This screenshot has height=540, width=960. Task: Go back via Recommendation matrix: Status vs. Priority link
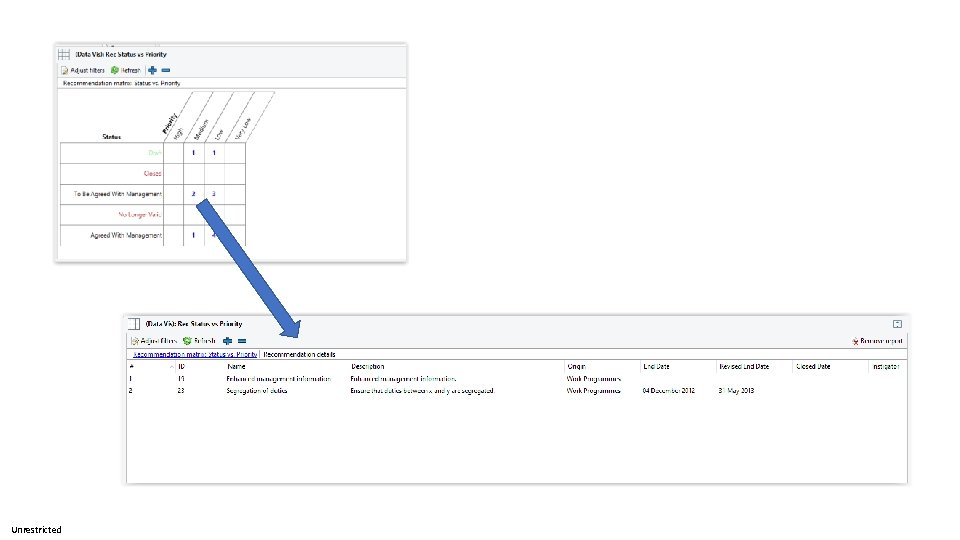coord(195,354)
